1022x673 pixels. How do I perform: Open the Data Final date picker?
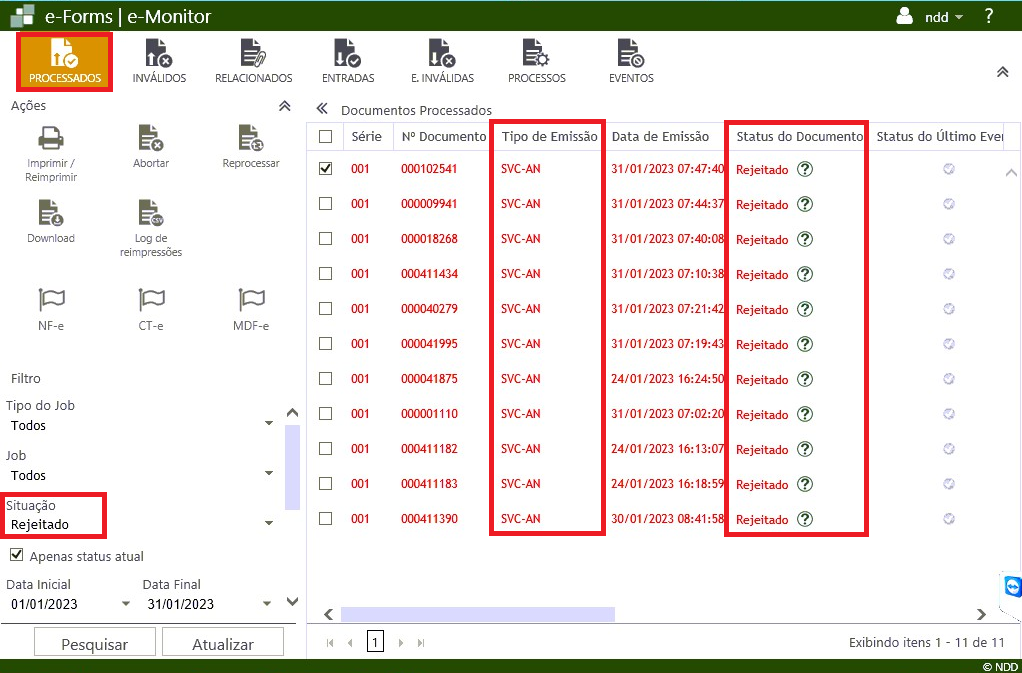coord(267,604)
